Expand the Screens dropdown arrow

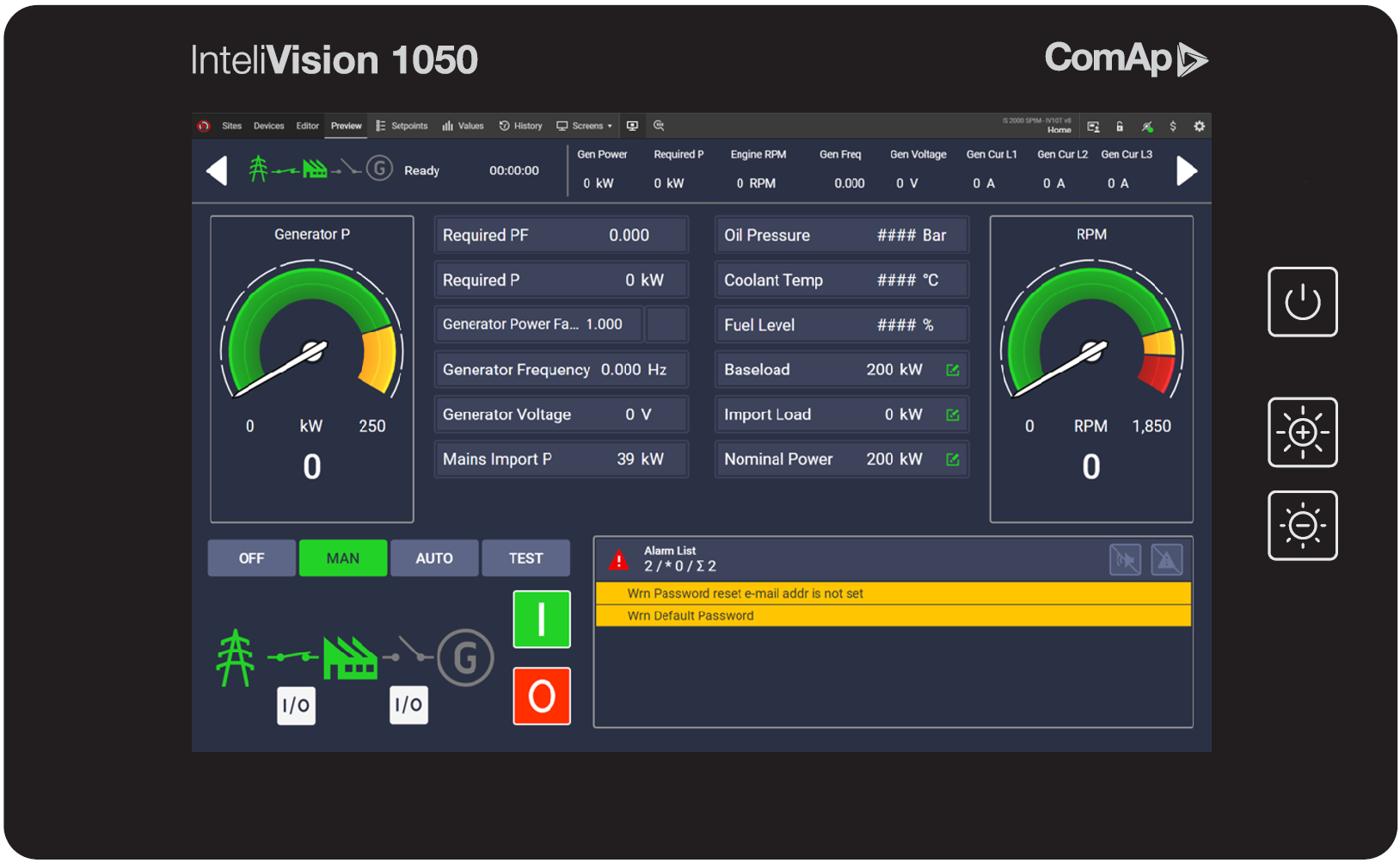coord(609,126)
